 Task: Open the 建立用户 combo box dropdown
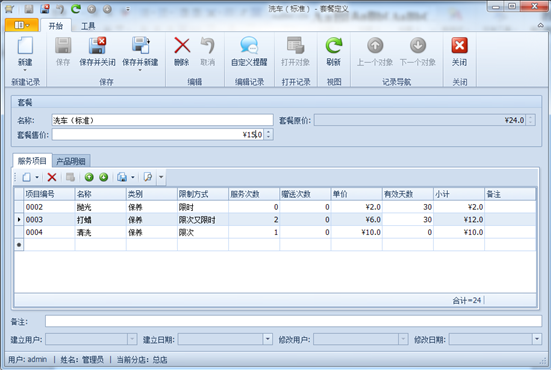pos(132,339)
